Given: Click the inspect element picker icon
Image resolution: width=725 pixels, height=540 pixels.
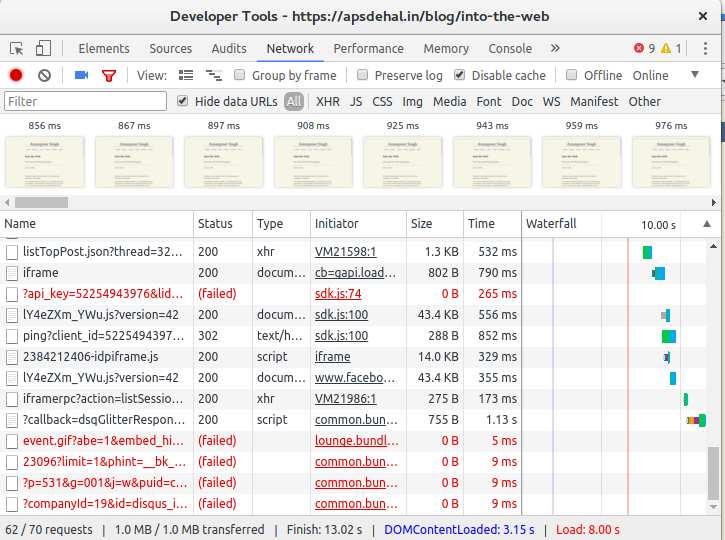Looking at the screenshot, I should coord(17,49).
